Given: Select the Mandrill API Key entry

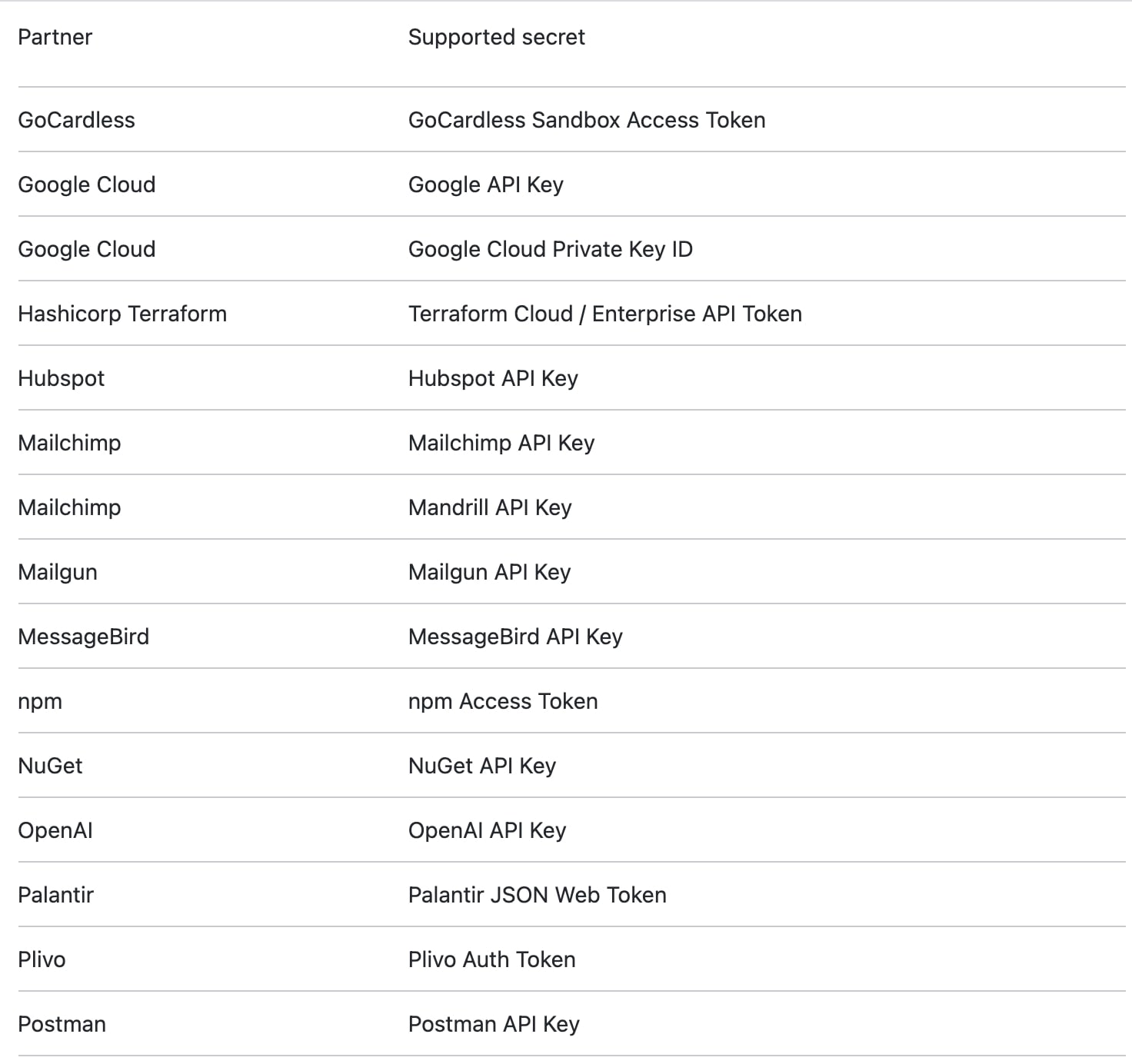Looking at the screenshot, I should (x=490, y=507).
